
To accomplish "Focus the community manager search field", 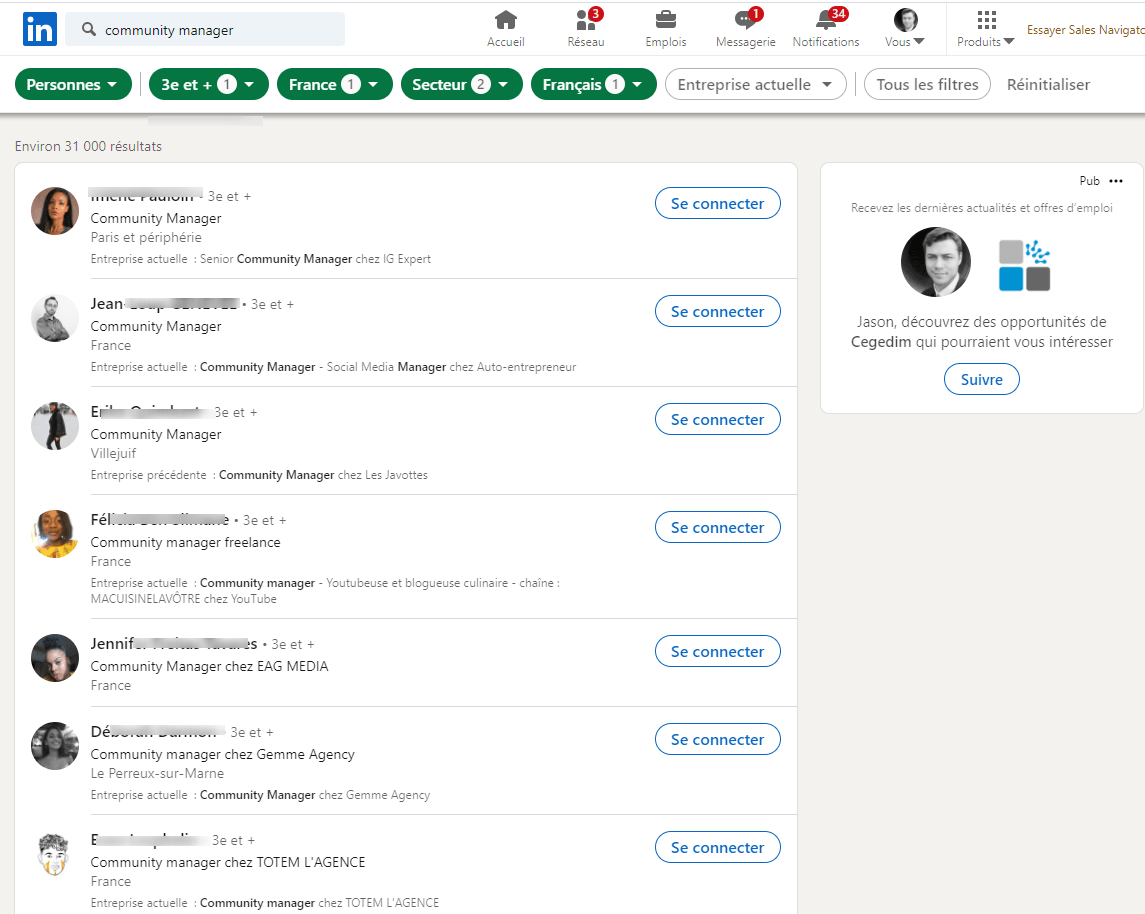I will pos(205,29).
